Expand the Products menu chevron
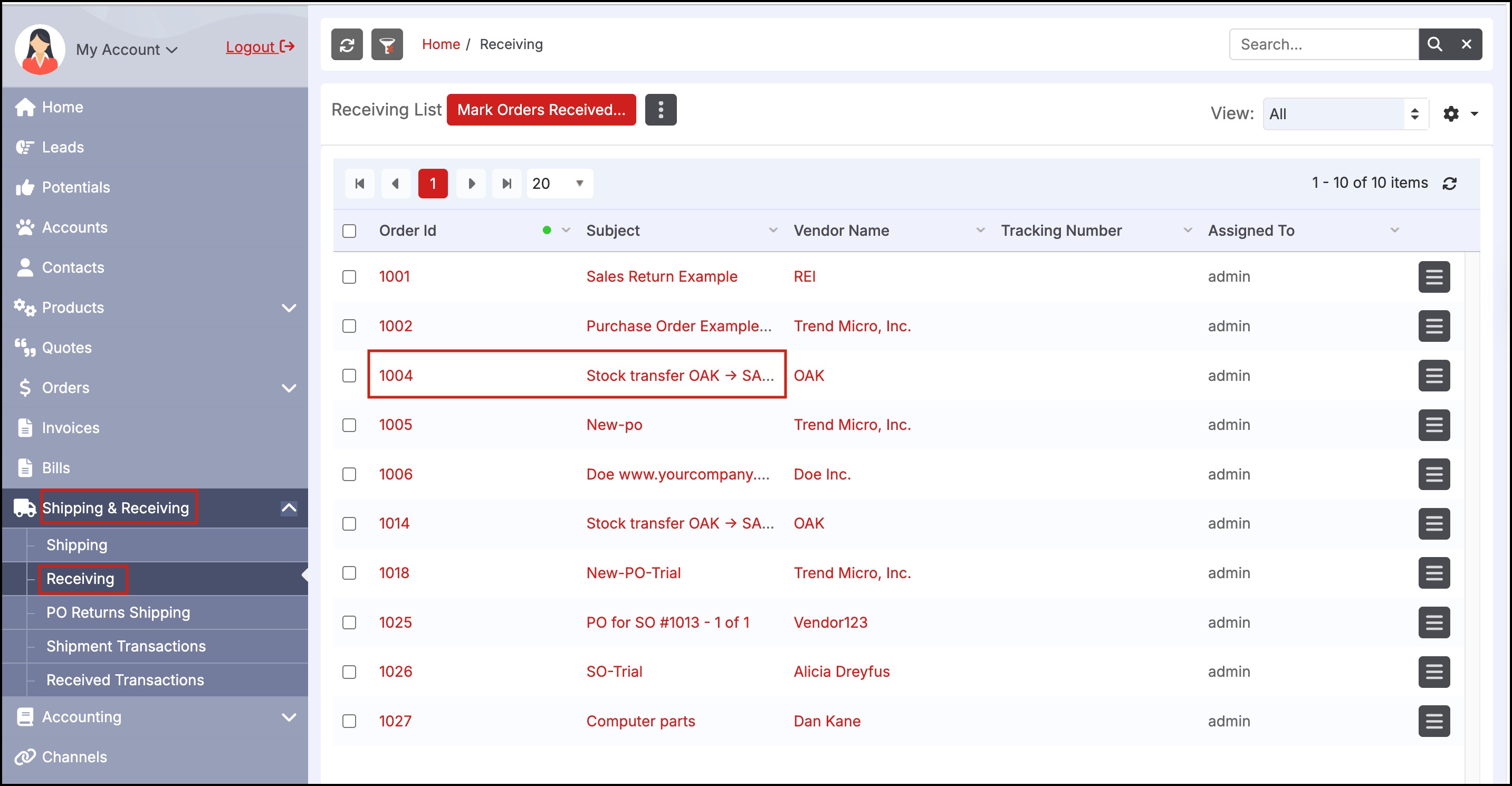 [x=289, y=308]
